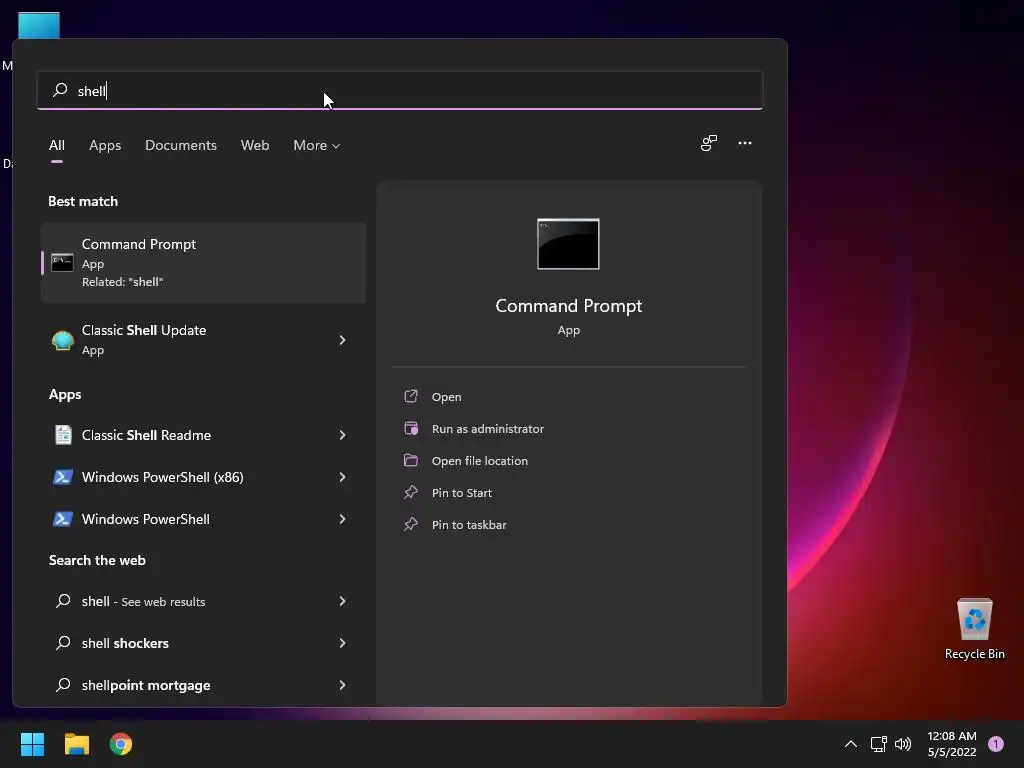Image resolution: width=1024 pixels, height=768 pixels.
Task: Click the large Command Prompt preview icon
Action: click(568, 244)
